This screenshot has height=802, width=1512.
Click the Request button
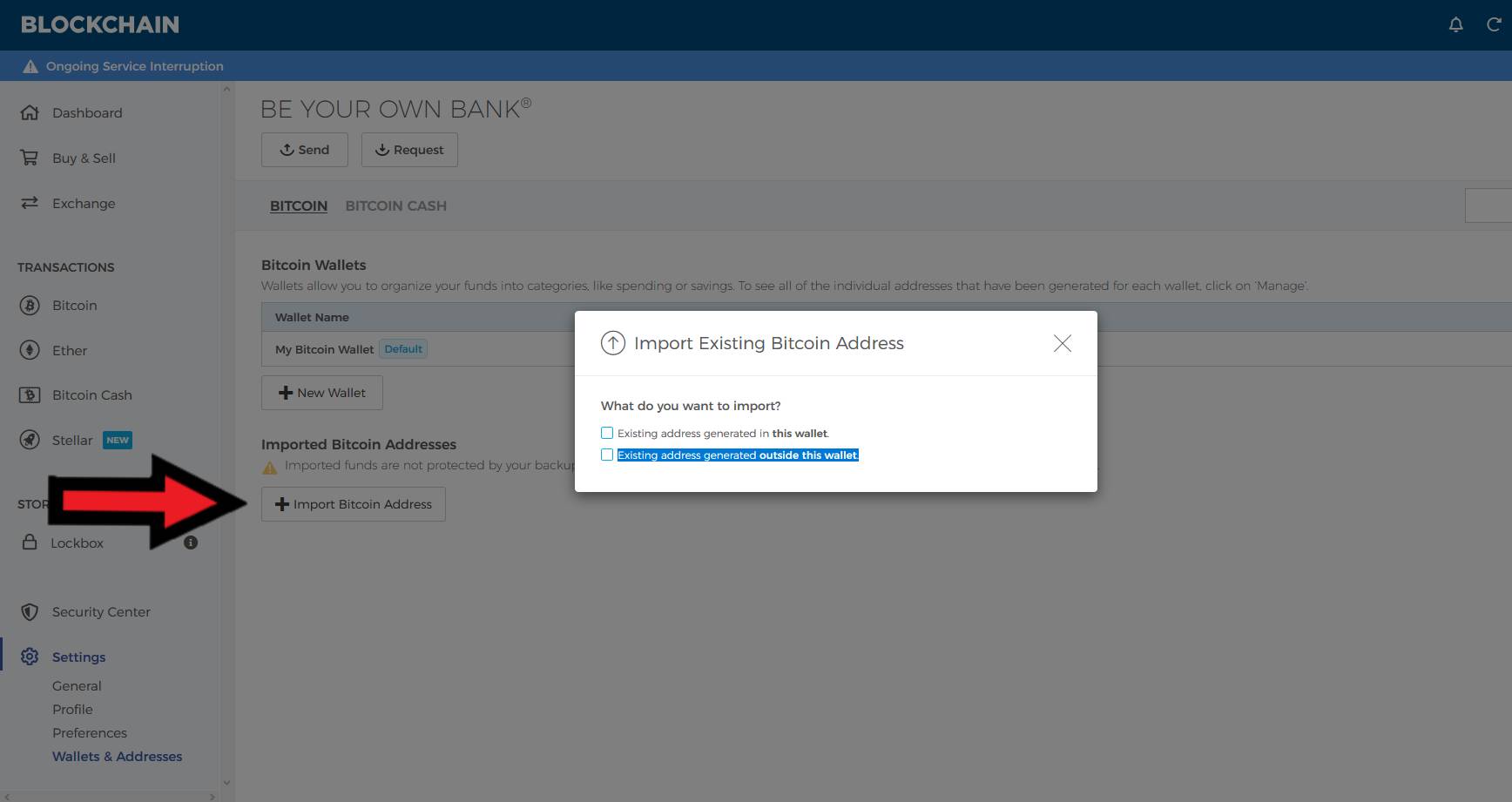(409, 150)
